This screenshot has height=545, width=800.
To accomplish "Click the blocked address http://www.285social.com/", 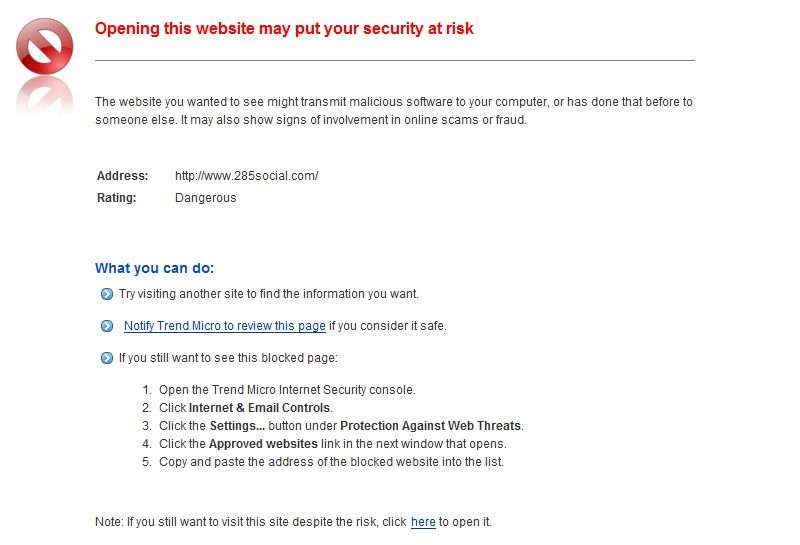I will click(x=246, y=176).
